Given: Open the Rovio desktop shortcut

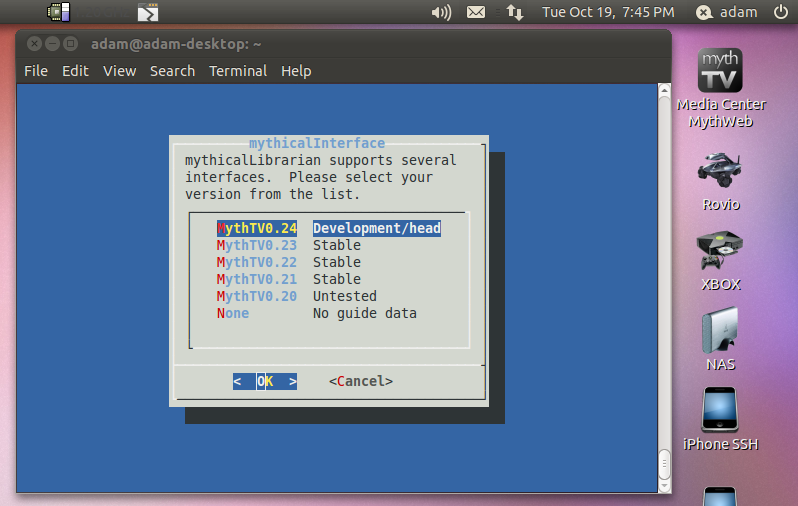Looking at the screenshot, I should click(720, 181).
